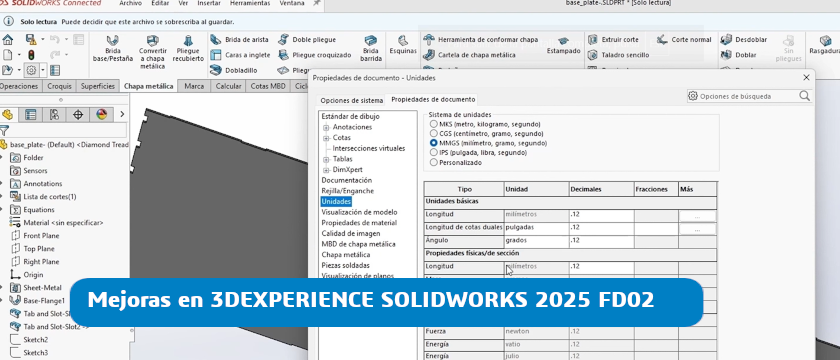Open the Herramientas menu

(x=250, y=3)
